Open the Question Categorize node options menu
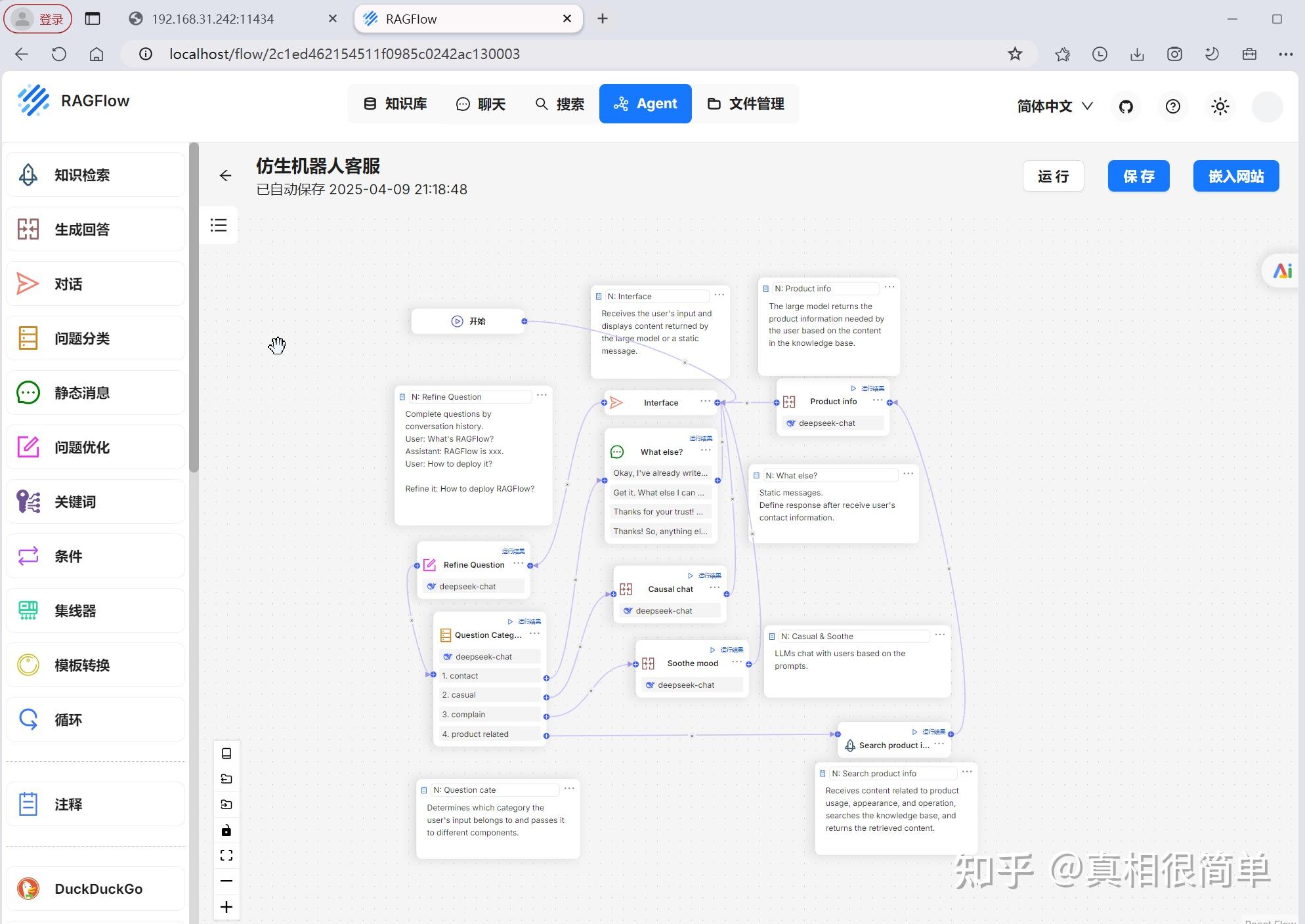Screen dimensions: 1305x924 534,634
